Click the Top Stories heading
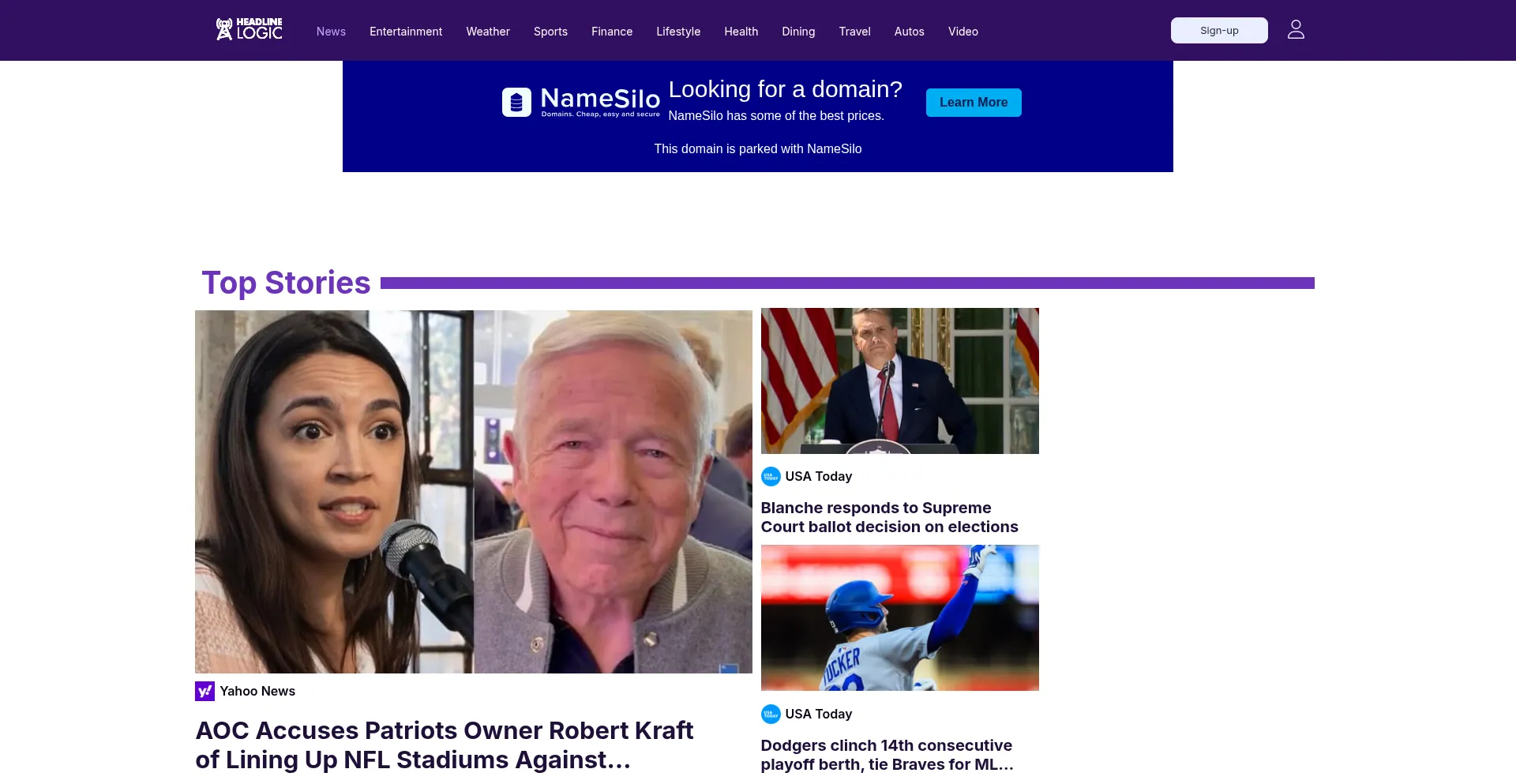Screen dimensions: 1516x784 [x=286, y=283]
